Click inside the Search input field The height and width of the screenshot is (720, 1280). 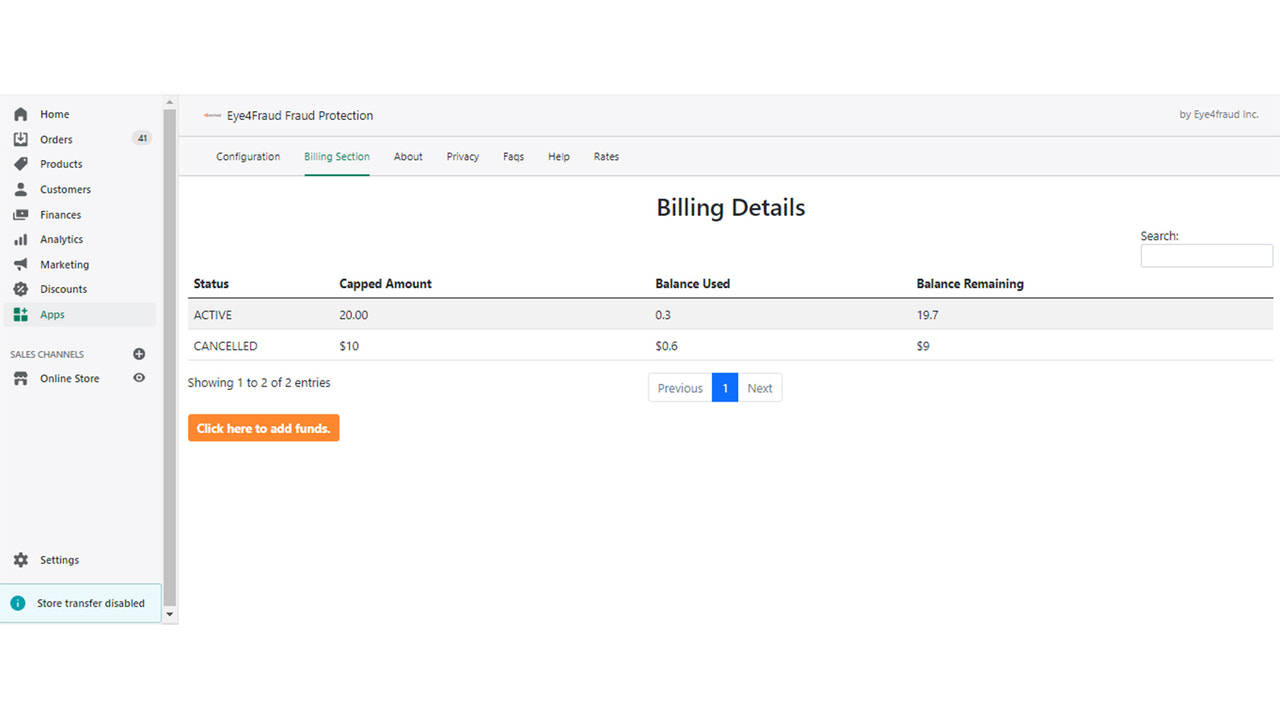point(1206,255)
